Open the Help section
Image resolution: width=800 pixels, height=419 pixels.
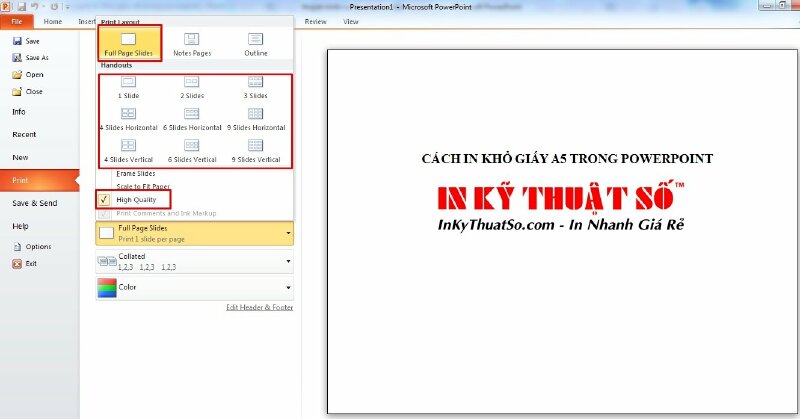click(20, 226)
